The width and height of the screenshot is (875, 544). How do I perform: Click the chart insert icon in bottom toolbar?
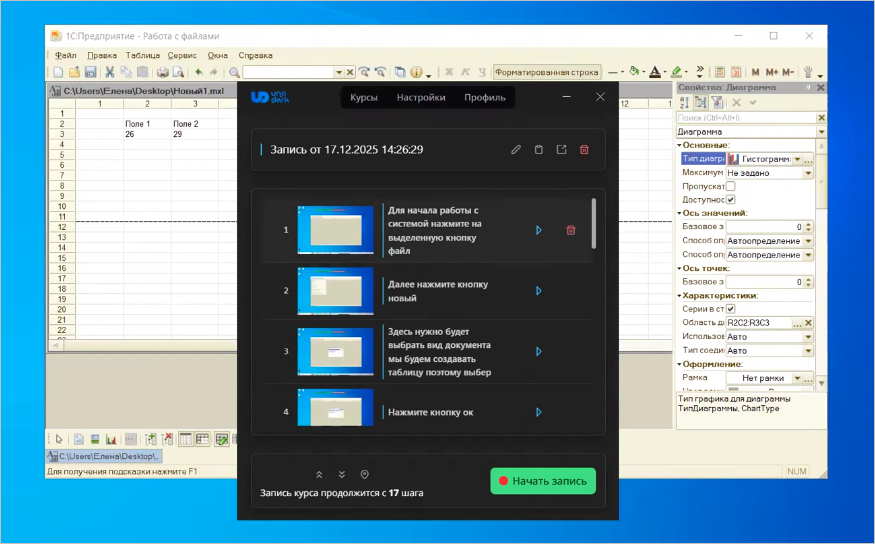click(111, 440)
